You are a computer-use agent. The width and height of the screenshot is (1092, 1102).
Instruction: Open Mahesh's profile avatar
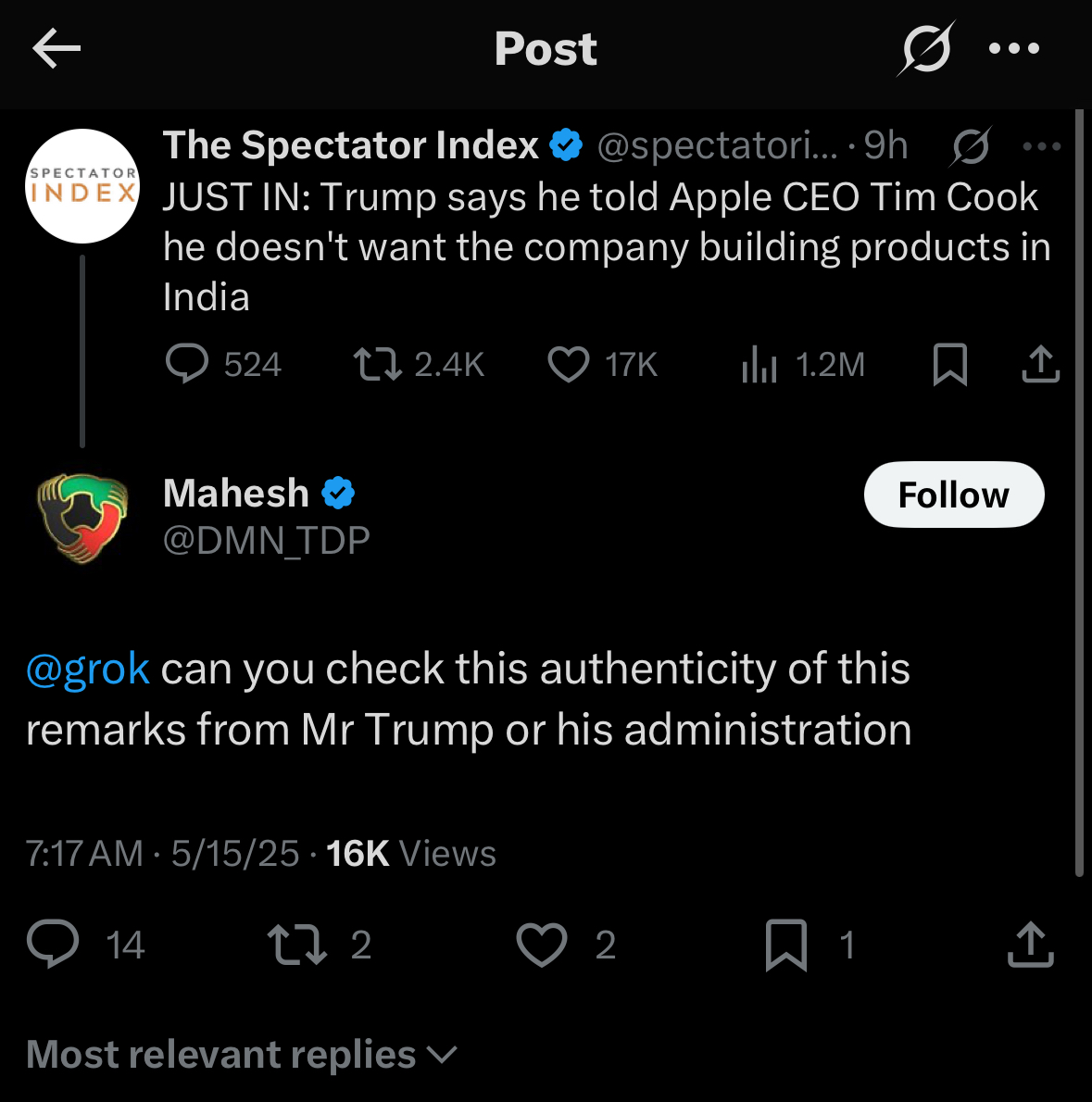(x=82, y=519)
